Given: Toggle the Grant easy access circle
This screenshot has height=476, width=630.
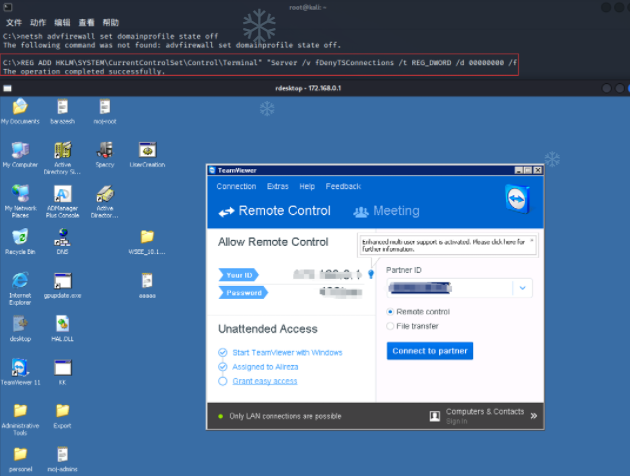Looking at the screenshot, I should pos(223,381).
